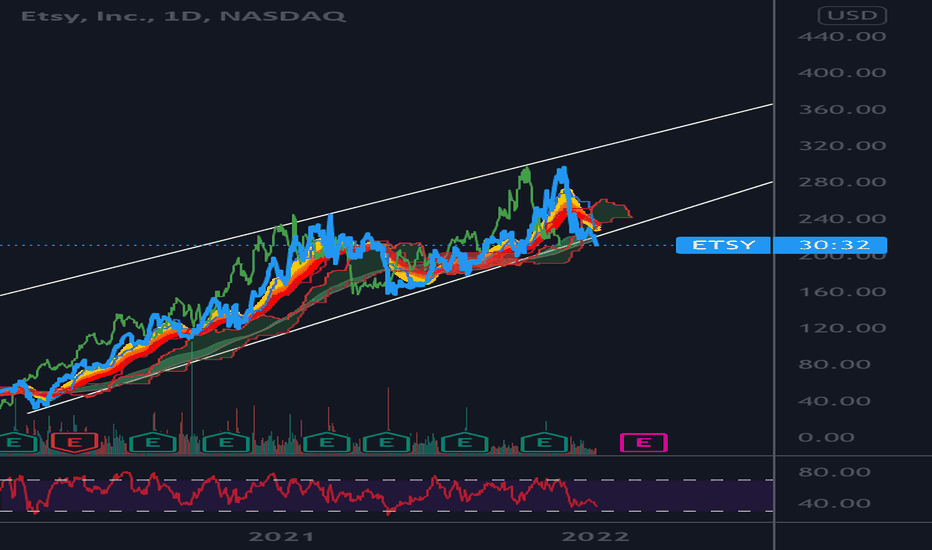Click the 320.00 price axis label
Viewport: 932px width, 550px height.
(x=842, y=146)
